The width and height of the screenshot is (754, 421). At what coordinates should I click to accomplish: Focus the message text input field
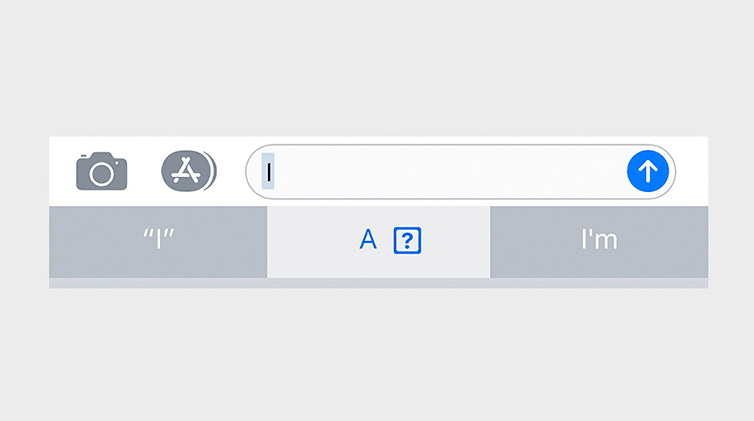(x=460, y=172)
